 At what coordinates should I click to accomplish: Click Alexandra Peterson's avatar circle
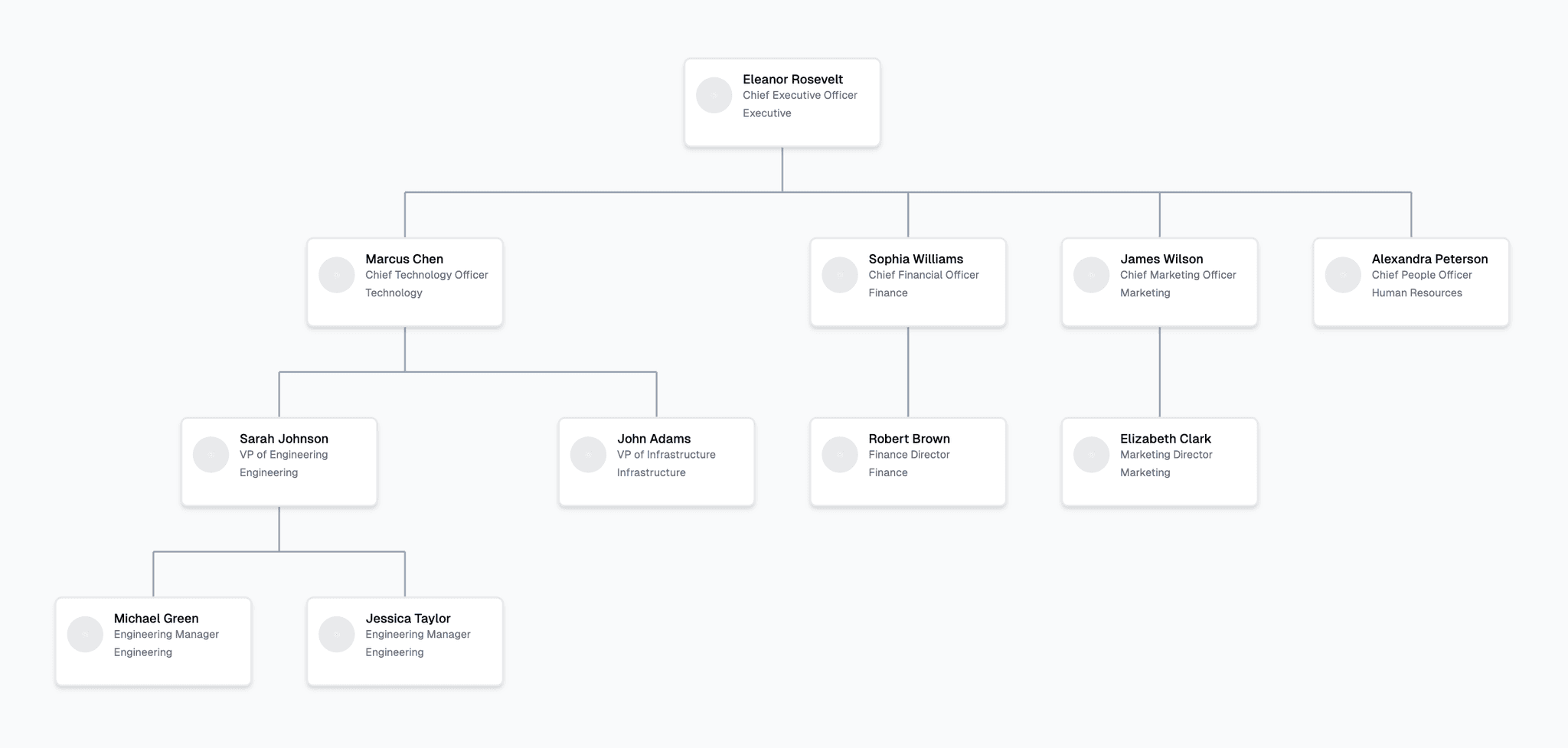(1343, 275)
